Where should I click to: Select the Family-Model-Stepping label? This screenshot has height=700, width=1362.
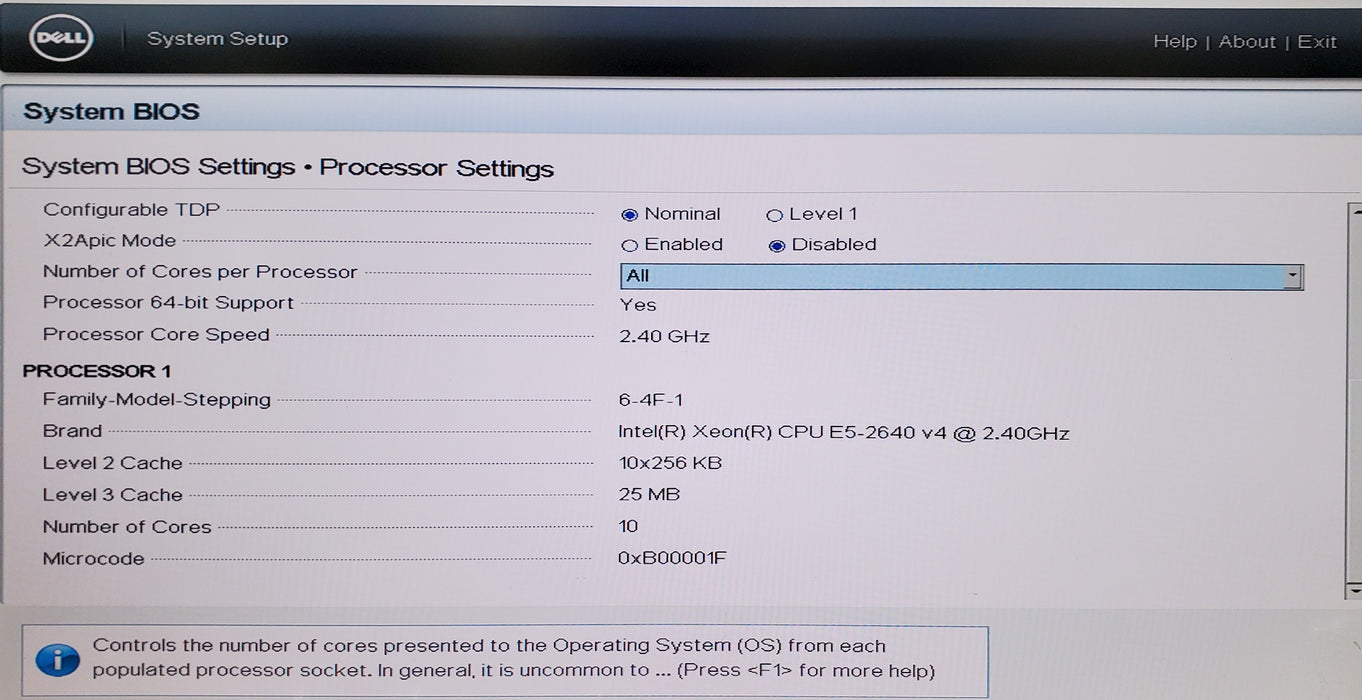(x=157, y=400)
